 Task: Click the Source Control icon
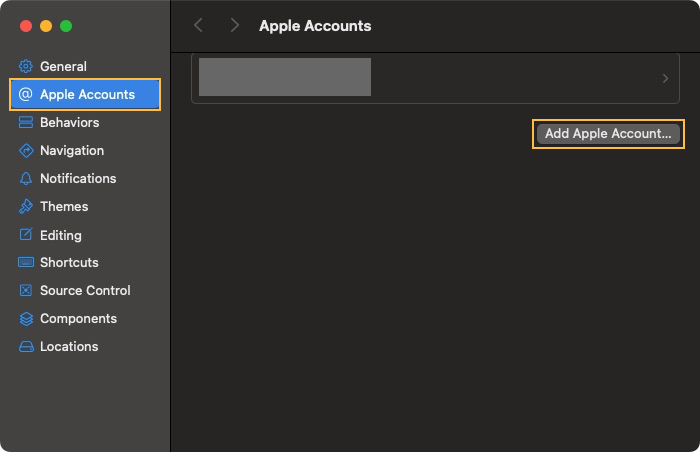[x=26, y=290]
